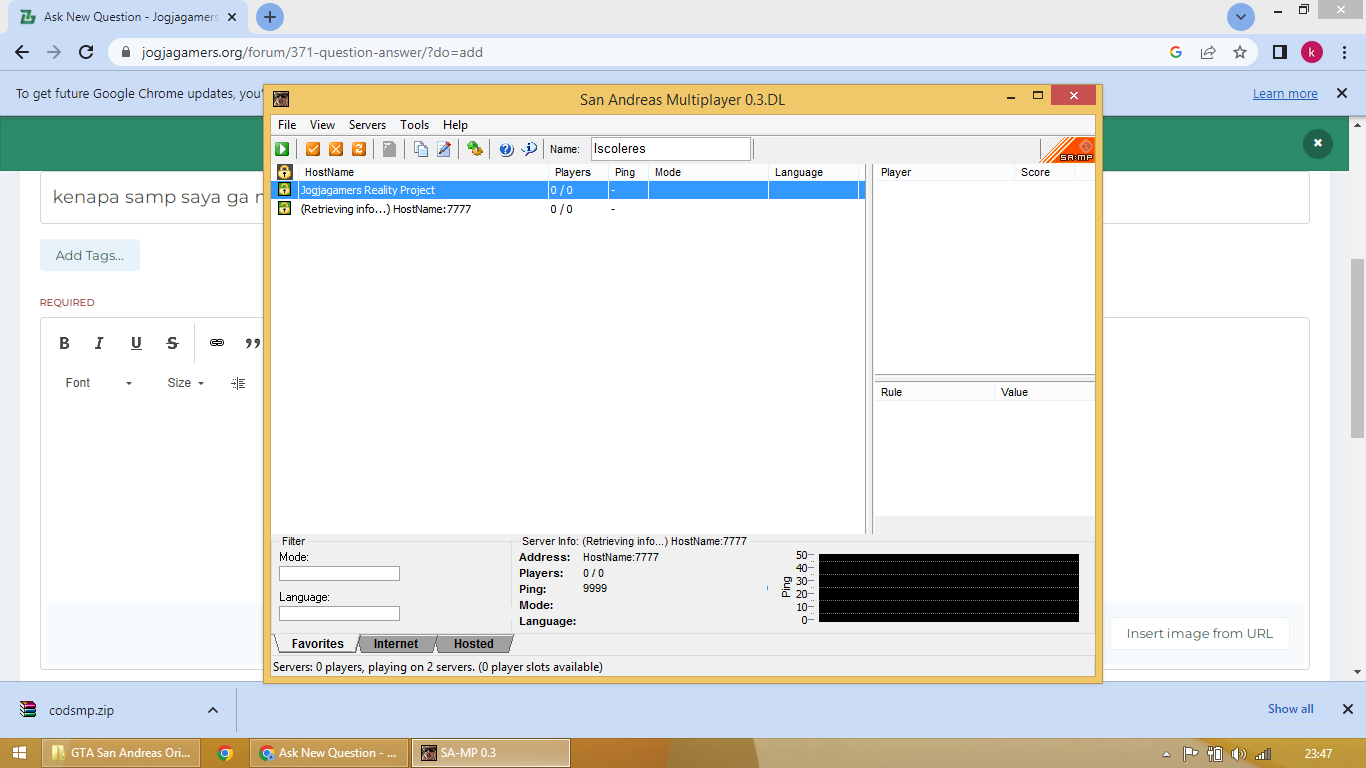Open codsmp.zip download options chevron

click(213, 710)
